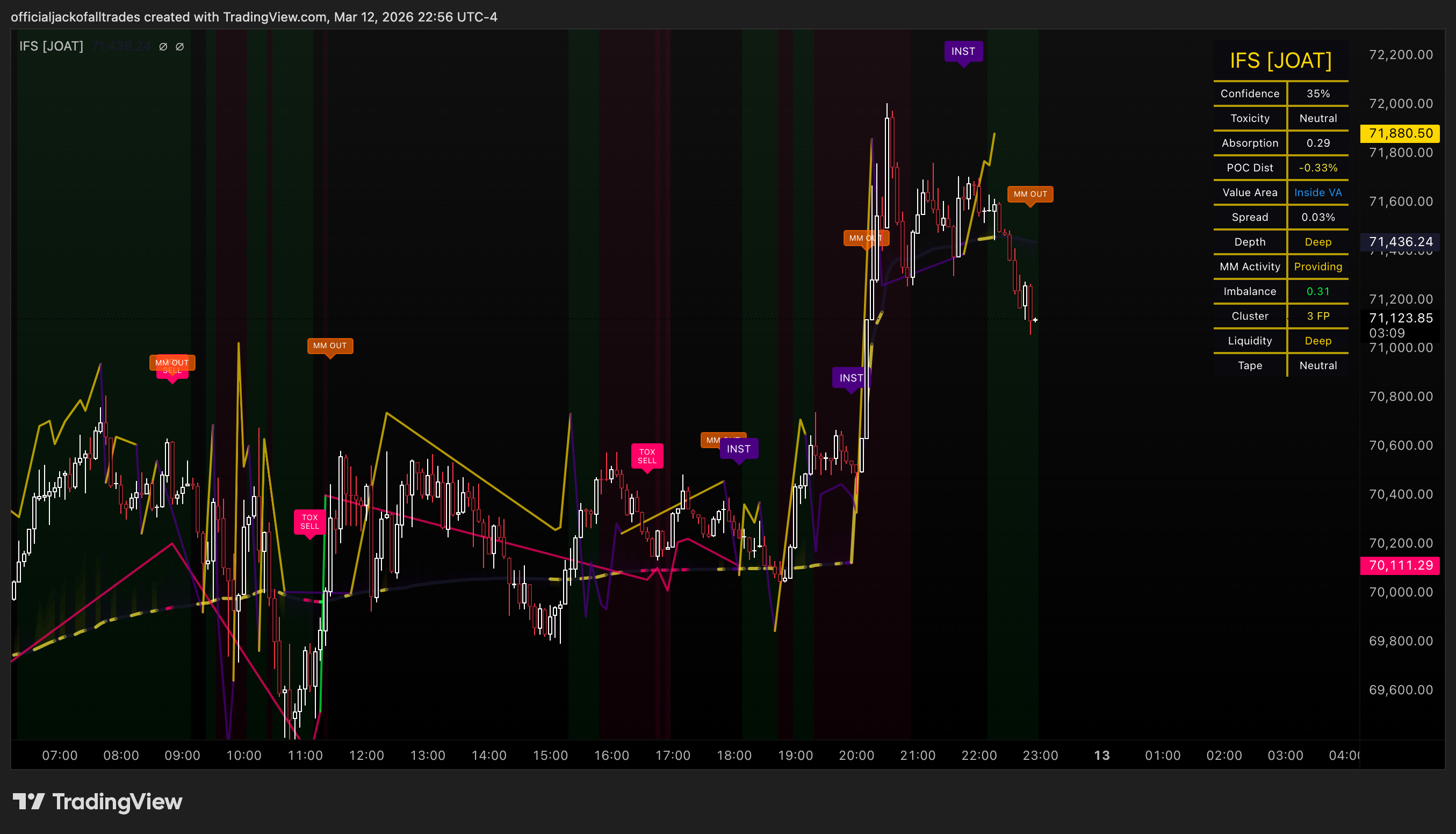Click the Deep value in Depth row
The width and height of the screenshot is (1456, 834).
coord(1318,242)
